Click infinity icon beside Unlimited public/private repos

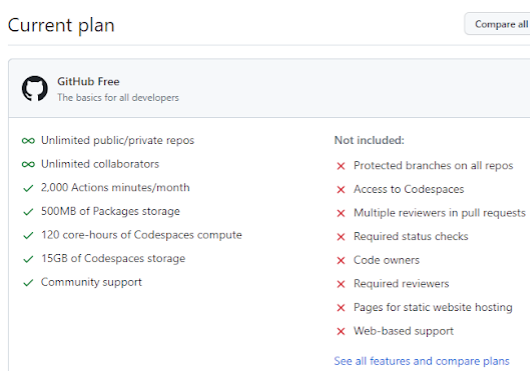coord(28,141)
